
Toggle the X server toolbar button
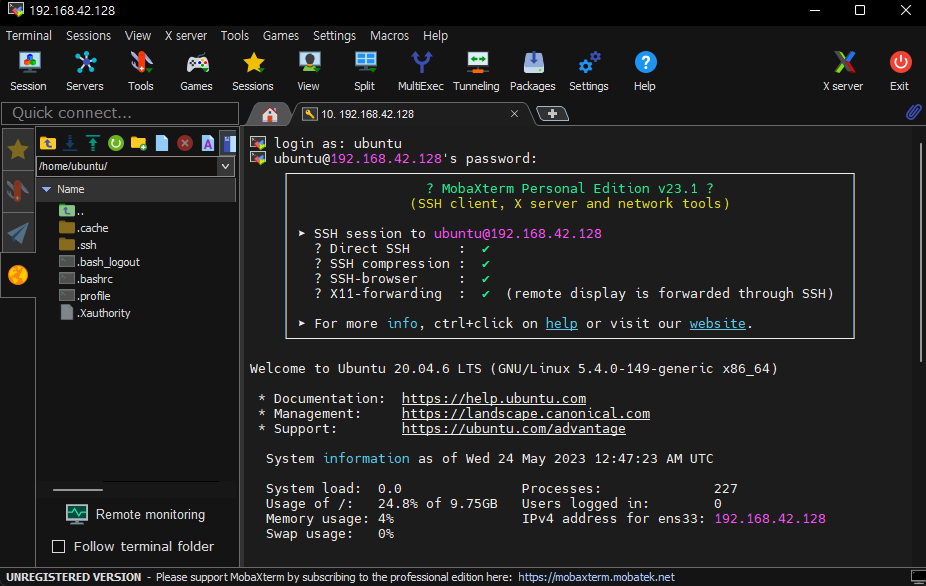[x=843, y=71]
